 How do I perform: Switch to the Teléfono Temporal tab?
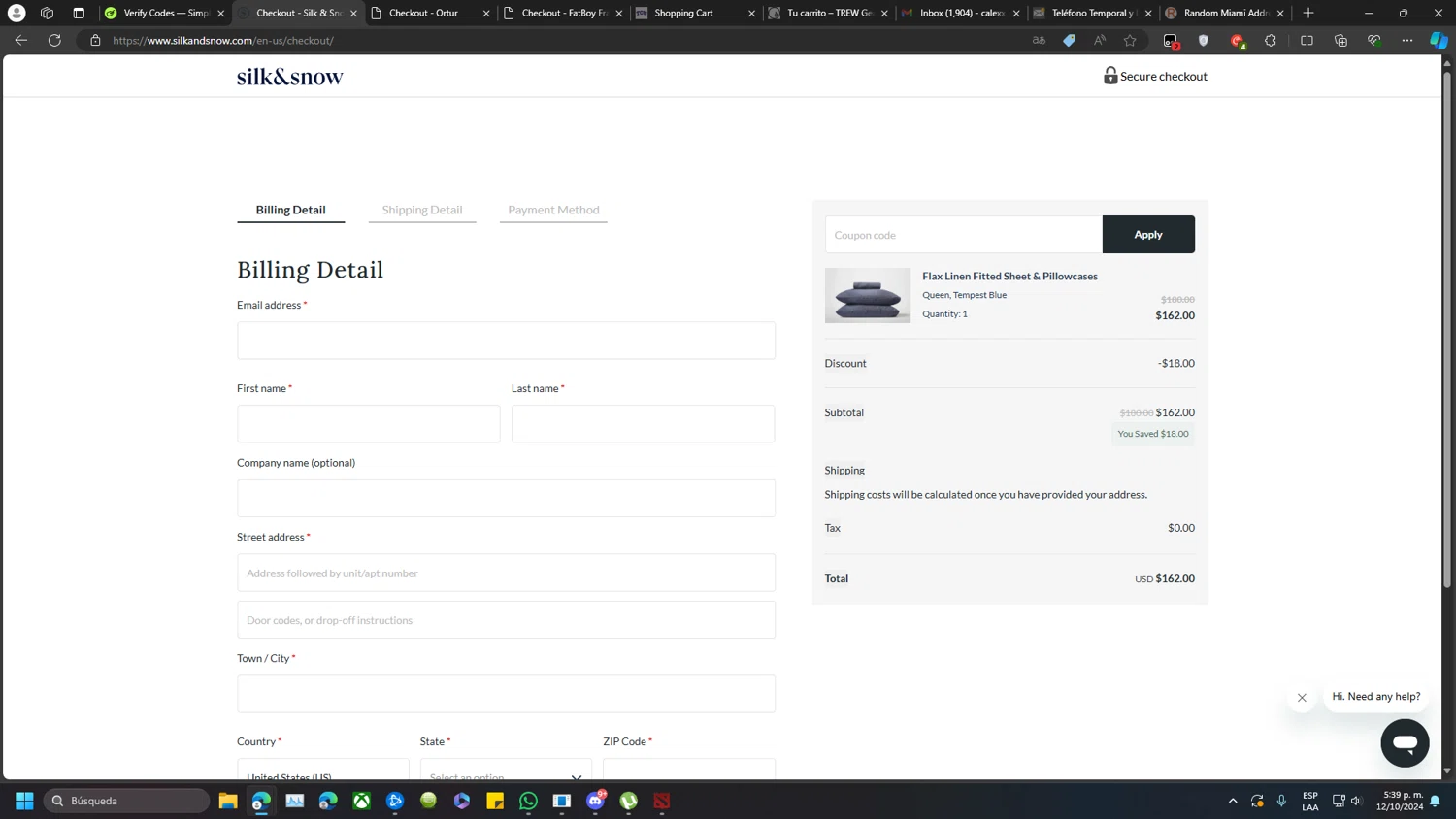(x=1094, y=13)
